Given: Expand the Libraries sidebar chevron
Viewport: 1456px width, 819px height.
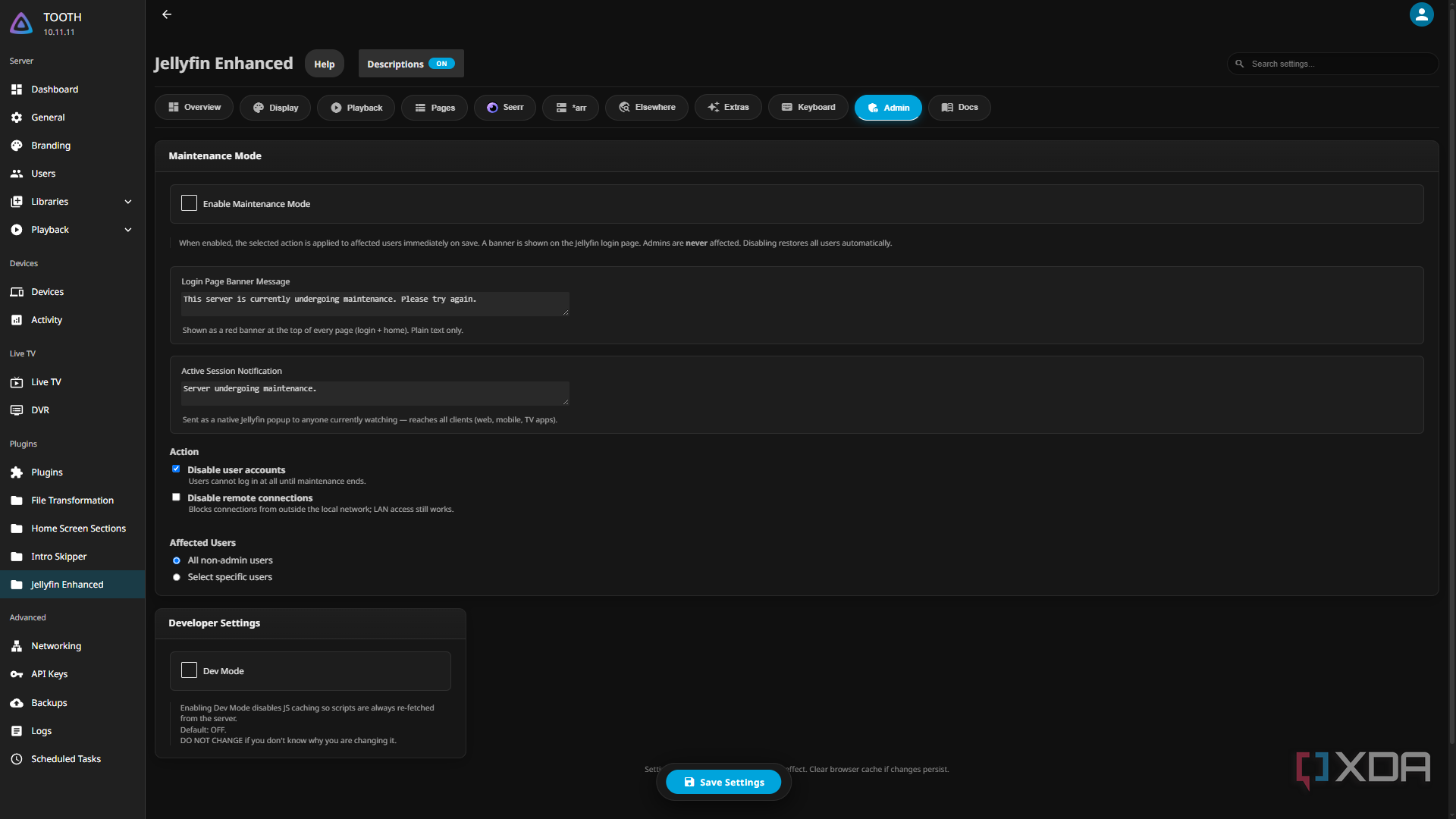Looking at the screenshot, I should pos(128,202).
